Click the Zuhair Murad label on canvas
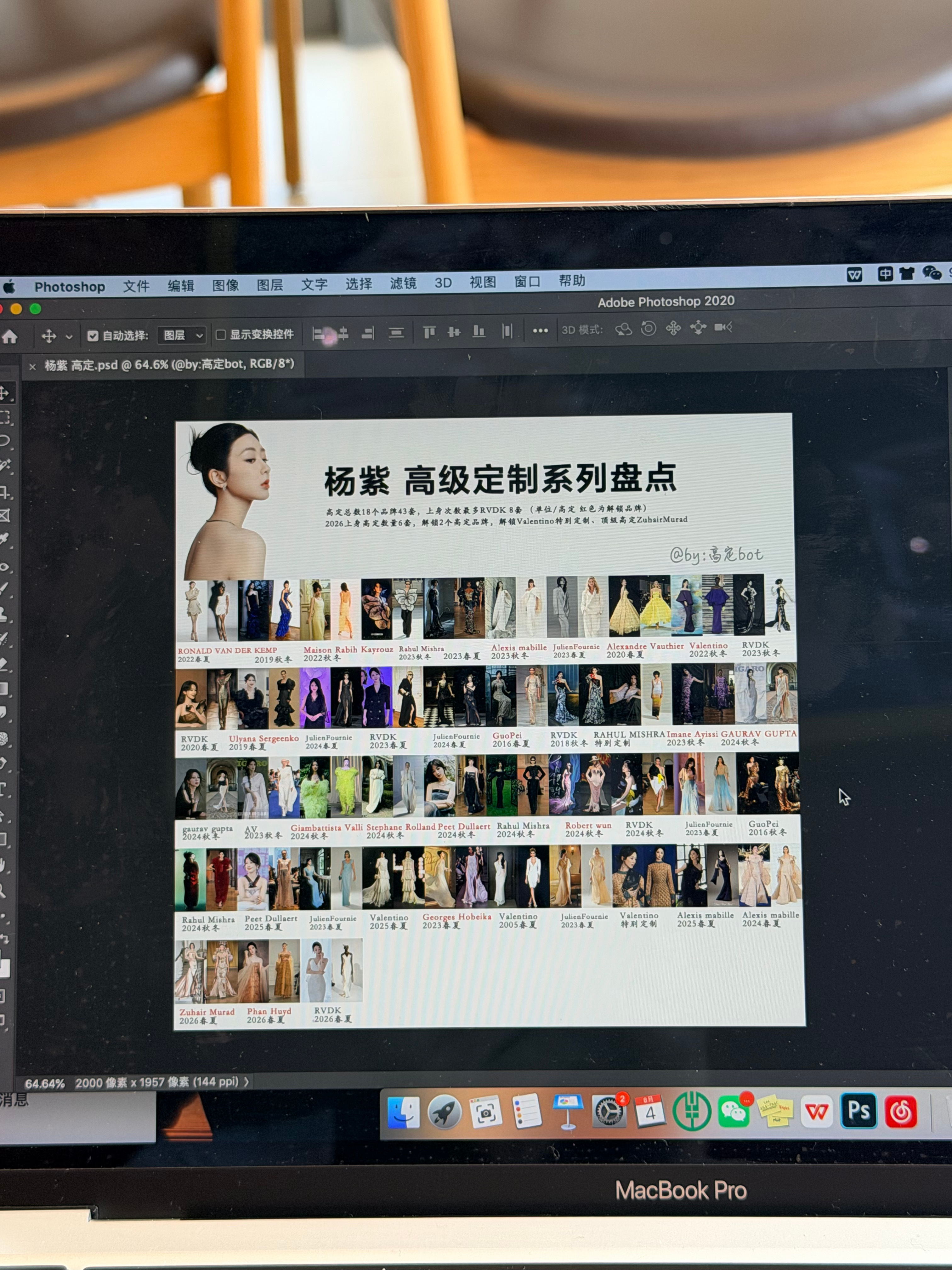This screenshot has width=952, height=1270. [207, 1012]
